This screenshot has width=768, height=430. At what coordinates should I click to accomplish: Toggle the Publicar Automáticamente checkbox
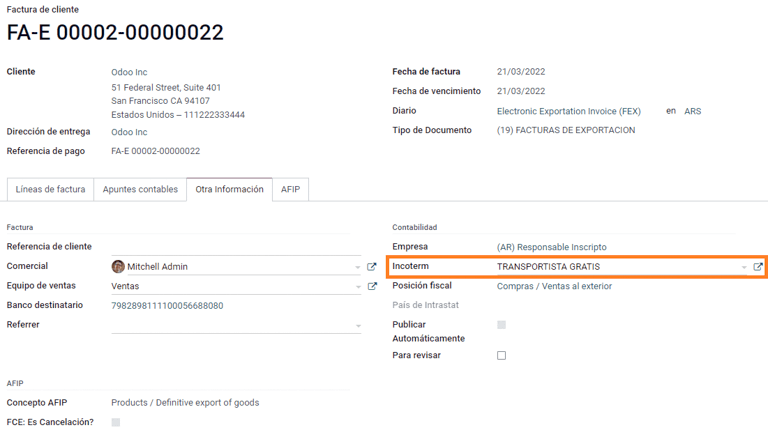(501, 325)
